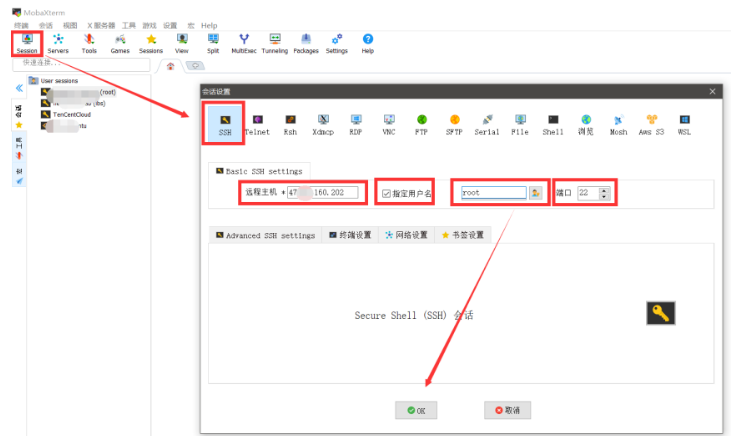Select the Mosh session type

(618, 125)
